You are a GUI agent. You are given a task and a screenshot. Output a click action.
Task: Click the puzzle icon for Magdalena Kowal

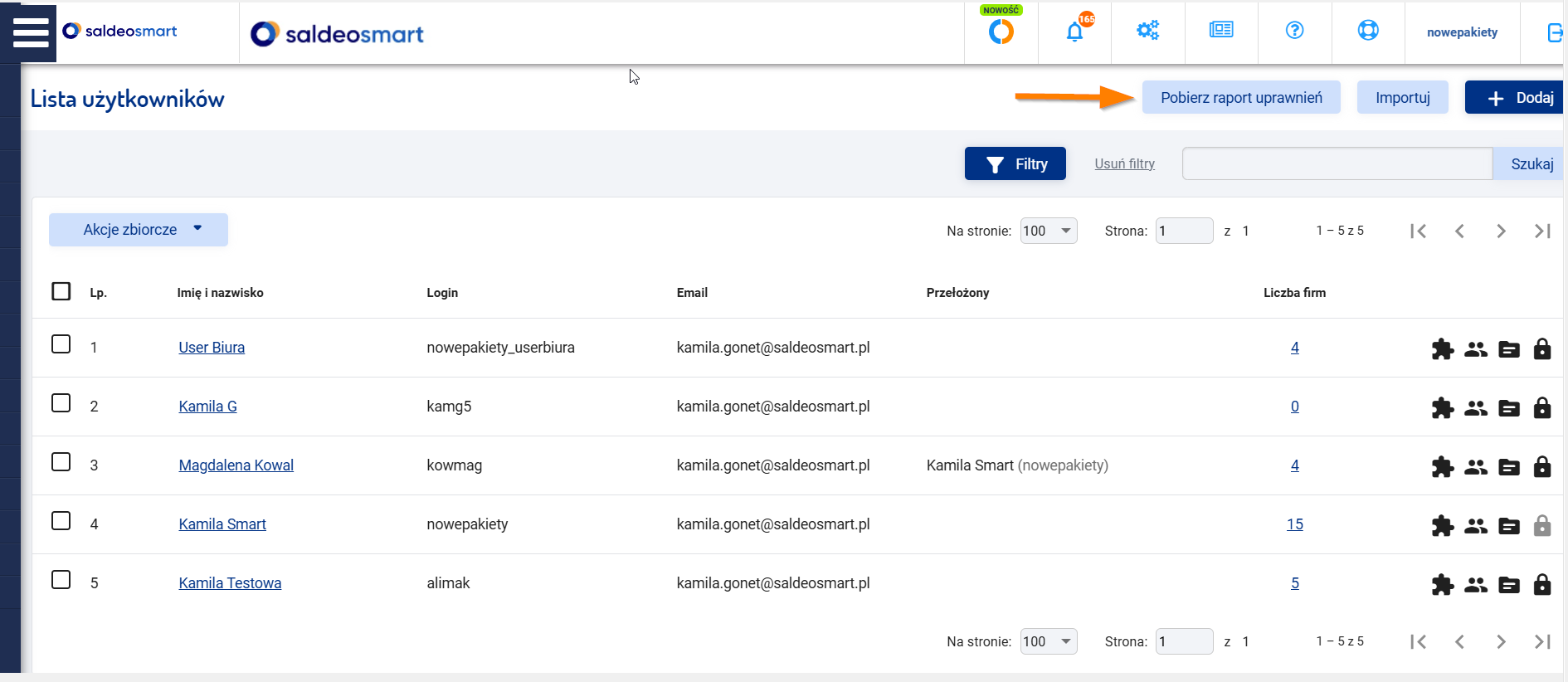tap(1443, 467)
